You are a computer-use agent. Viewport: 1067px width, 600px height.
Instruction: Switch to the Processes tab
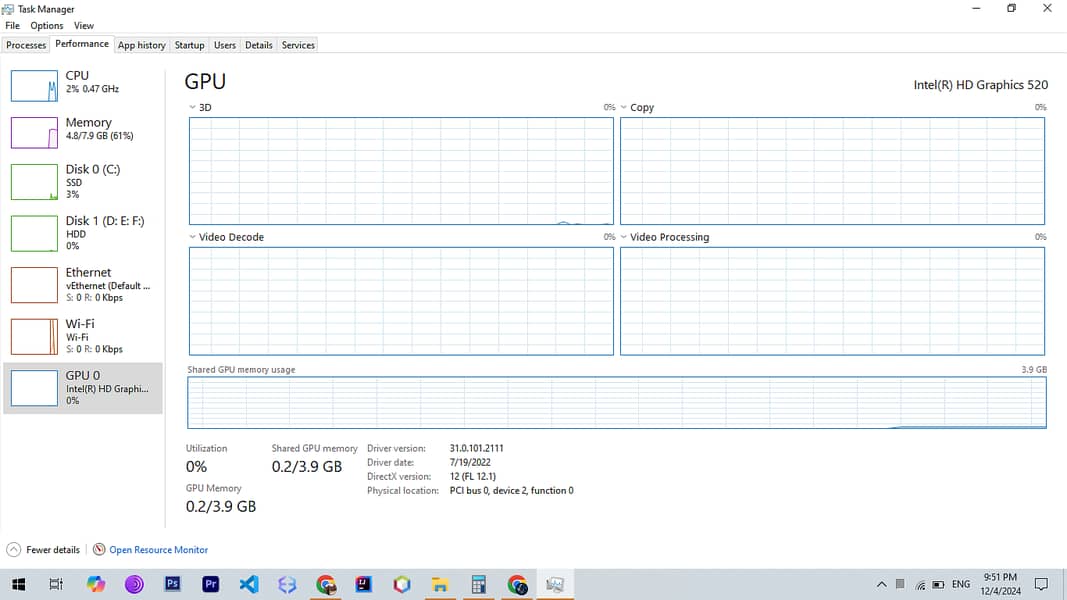click(x=26, y=45)
